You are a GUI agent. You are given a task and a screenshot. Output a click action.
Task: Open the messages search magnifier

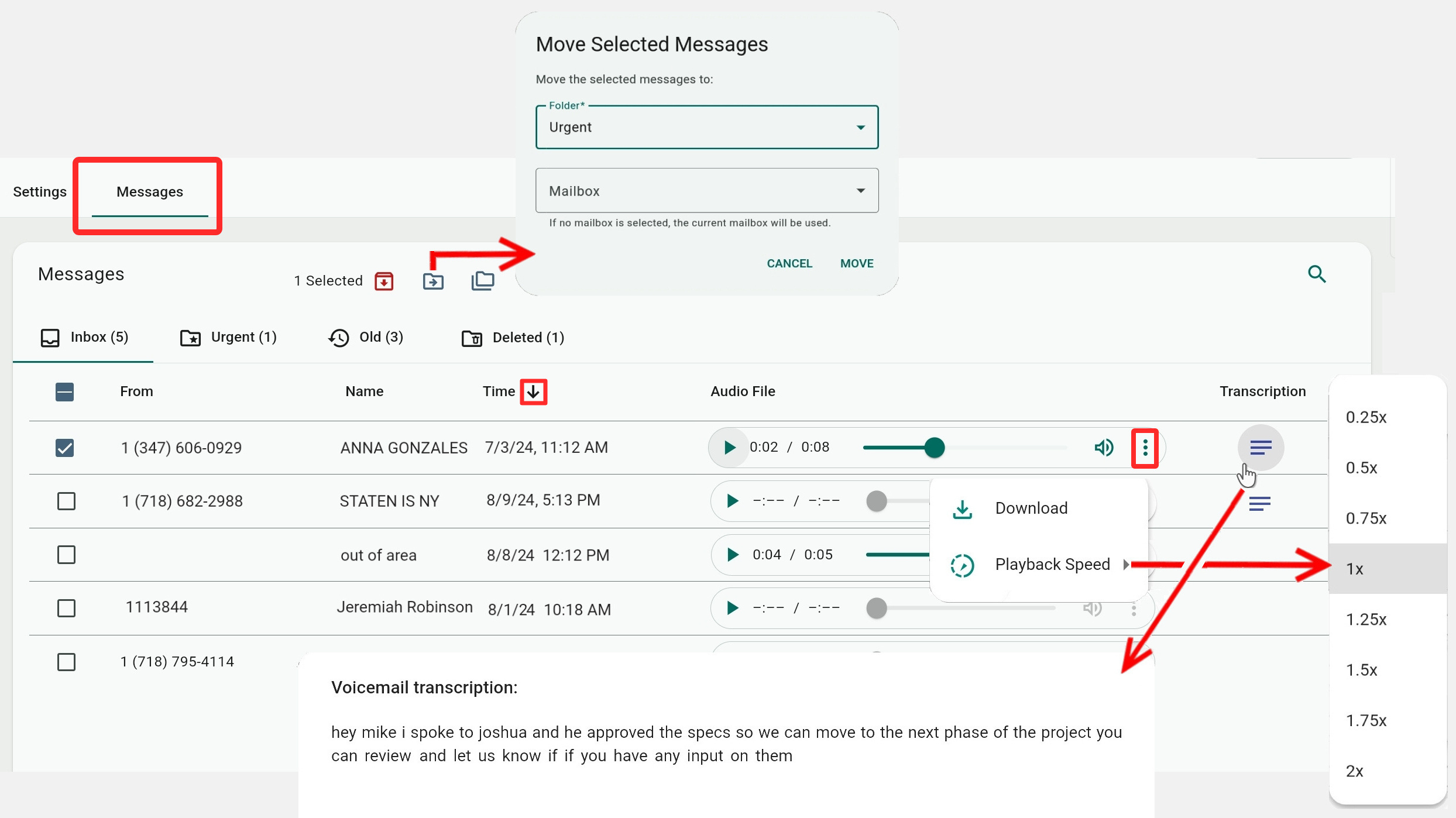click(x=1317, y=274)
